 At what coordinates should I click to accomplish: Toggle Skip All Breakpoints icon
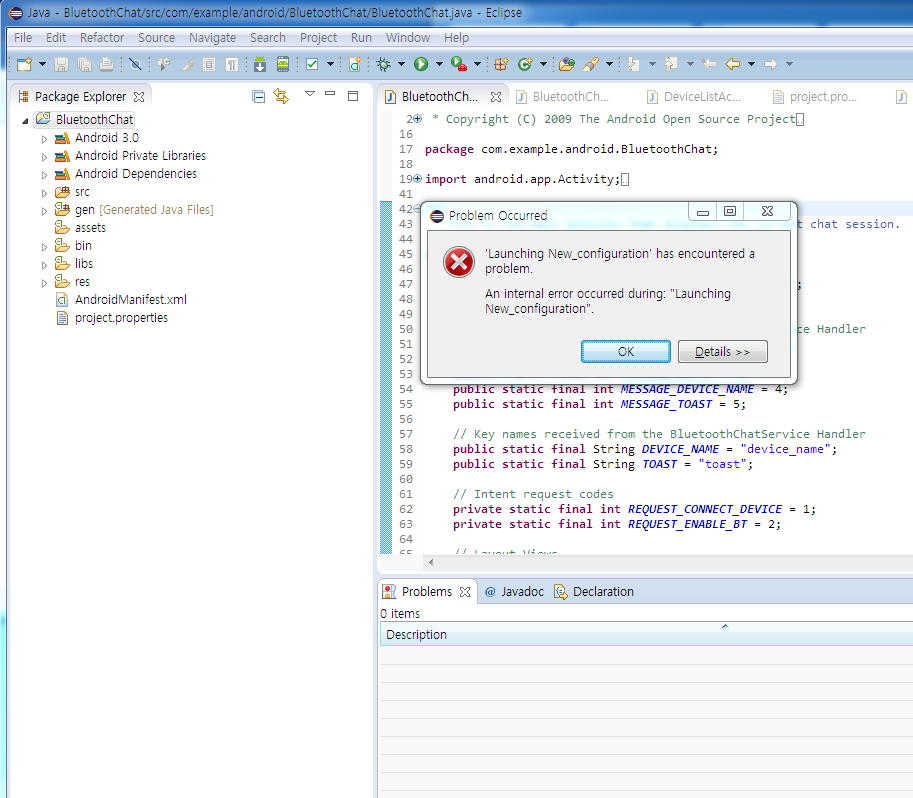tap(135, 64)
